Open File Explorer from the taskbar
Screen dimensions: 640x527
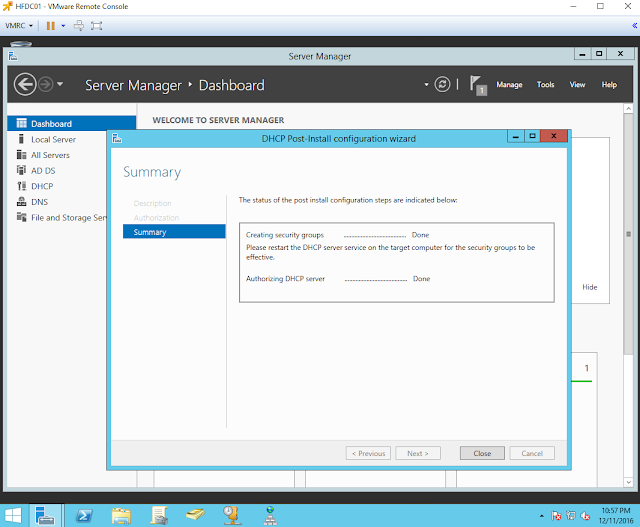click(x=121, y=516)
